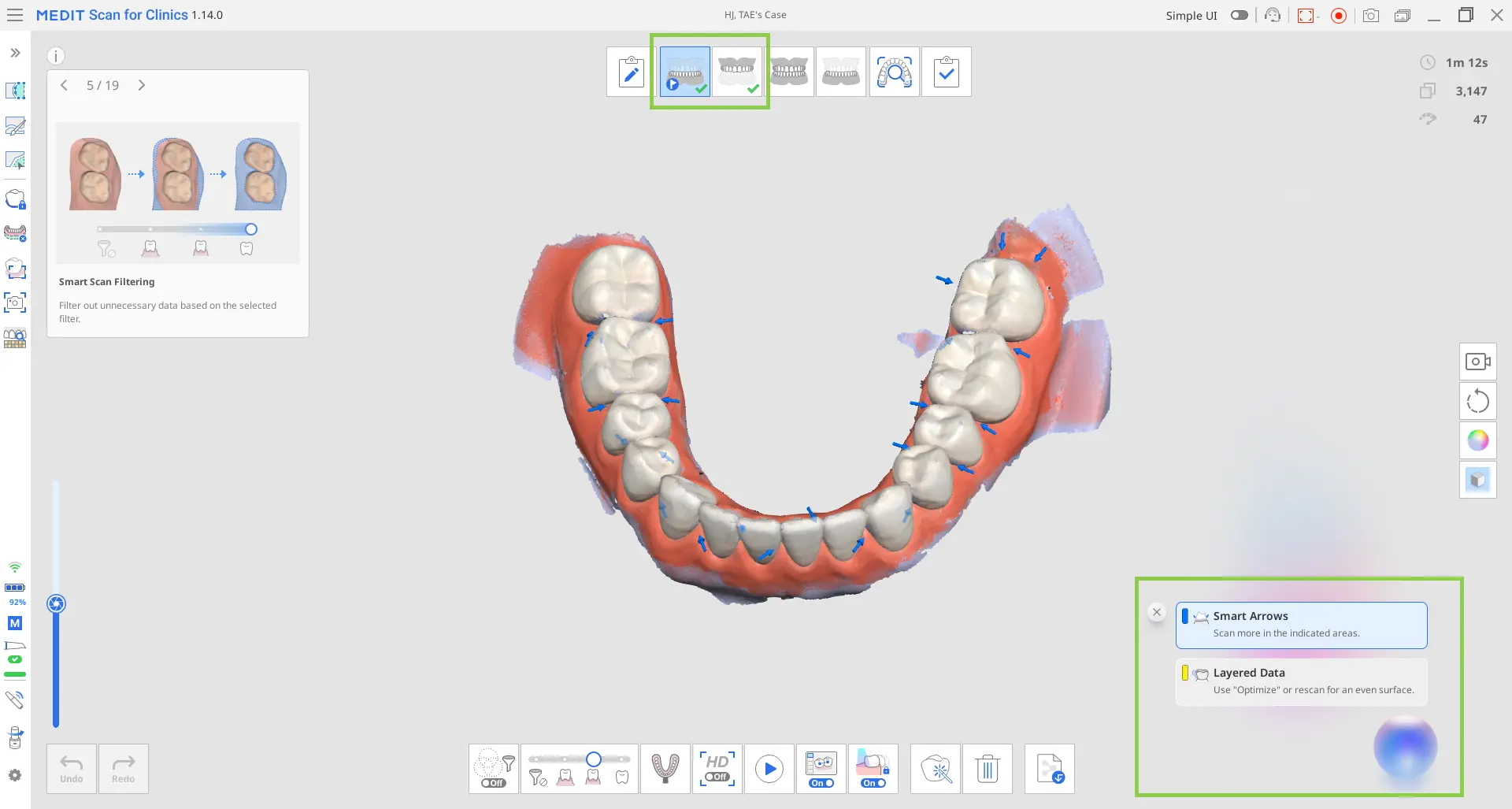This screenshot has width=1512, height=809.
Task: Open the support headset icon
Action: point(1273,15)
